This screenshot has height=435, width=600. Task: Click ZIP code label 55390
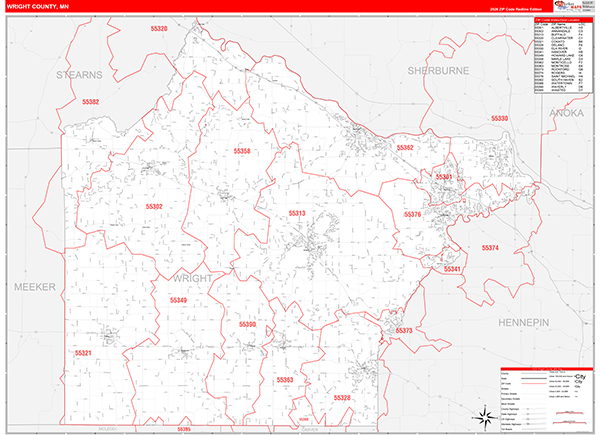click(247, 324)
